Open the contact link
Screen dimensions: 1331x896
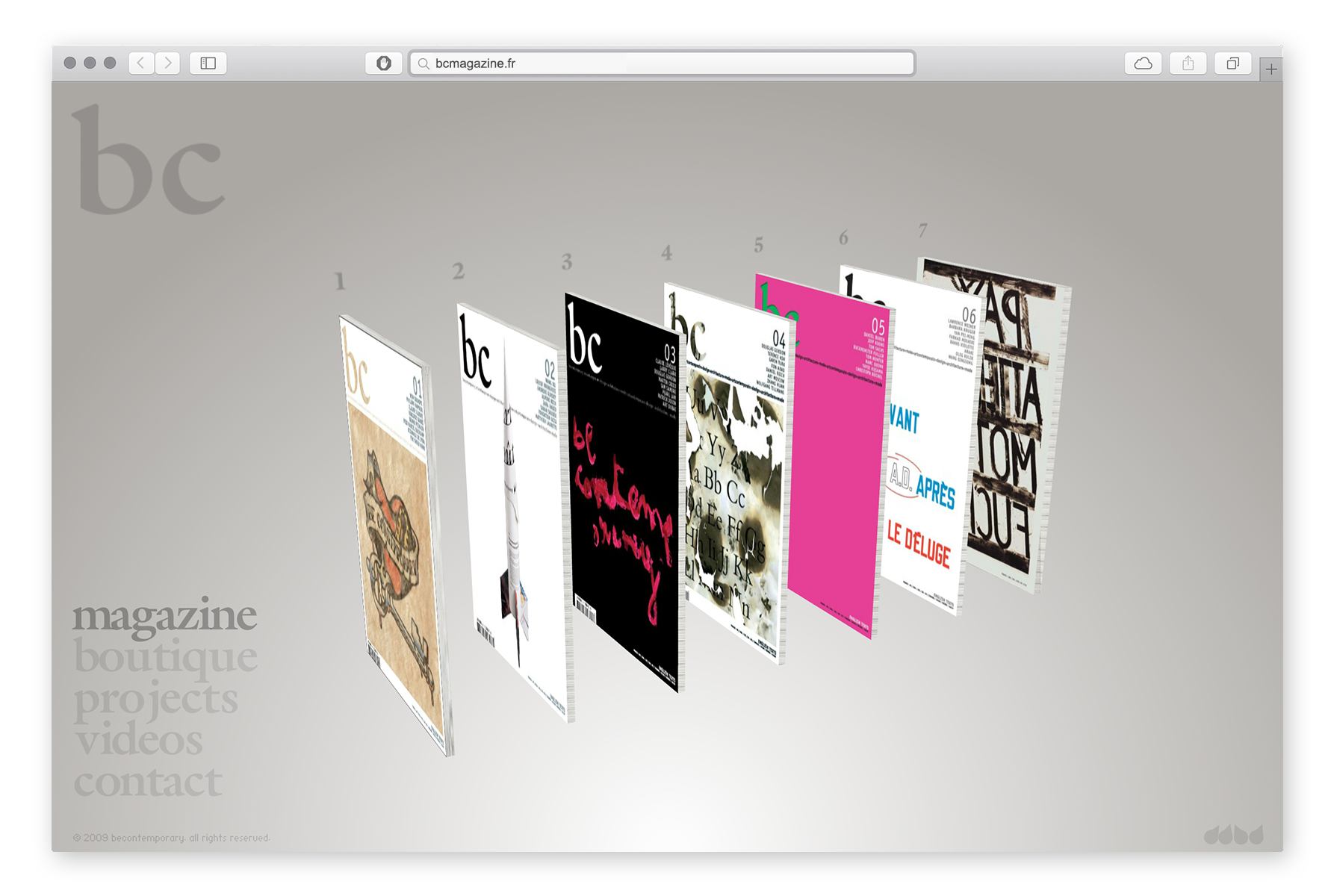pyautogui.click(x=148, y=783)
